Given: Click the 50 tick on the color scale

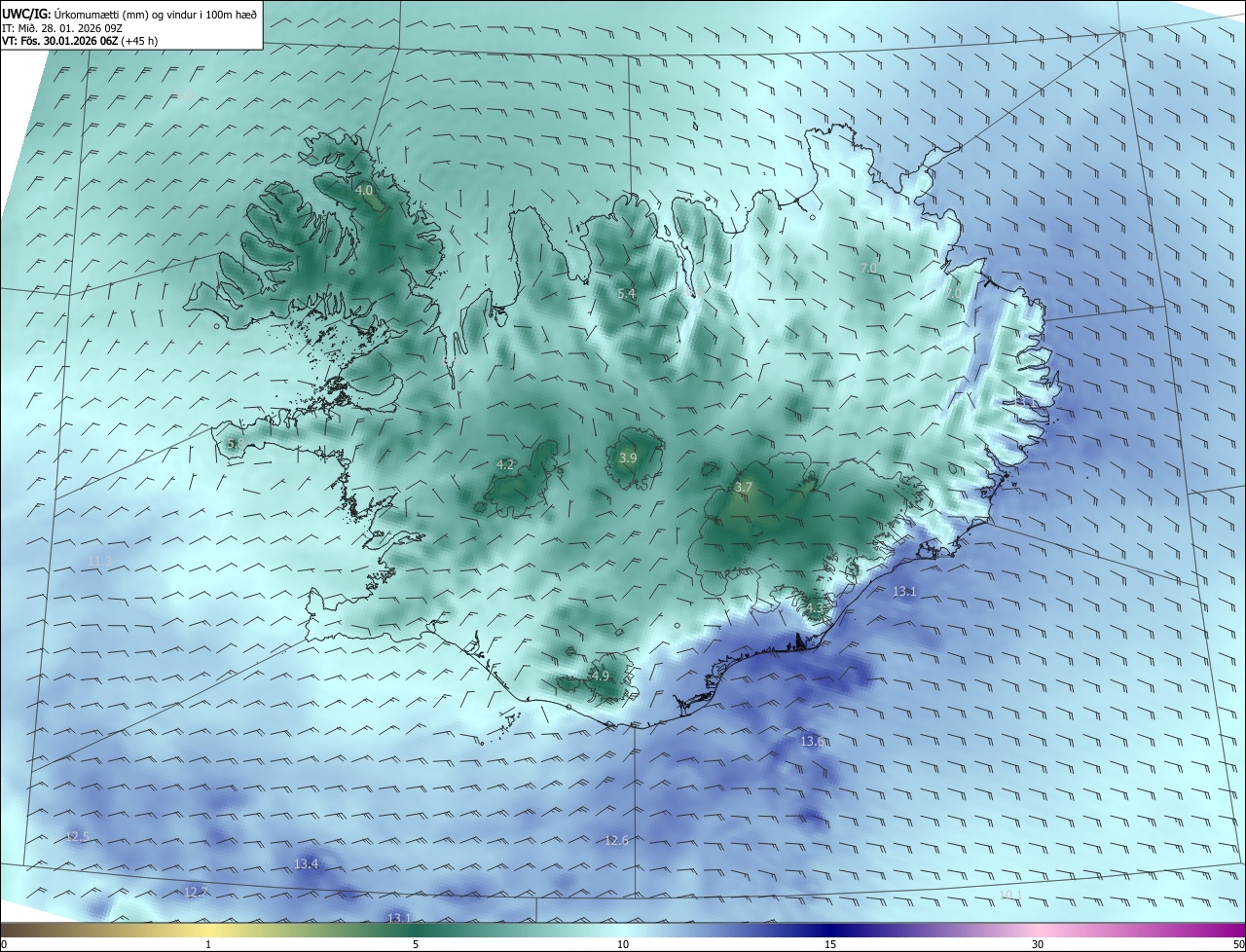Looking at the screenshot, I should pos(1238,945).
